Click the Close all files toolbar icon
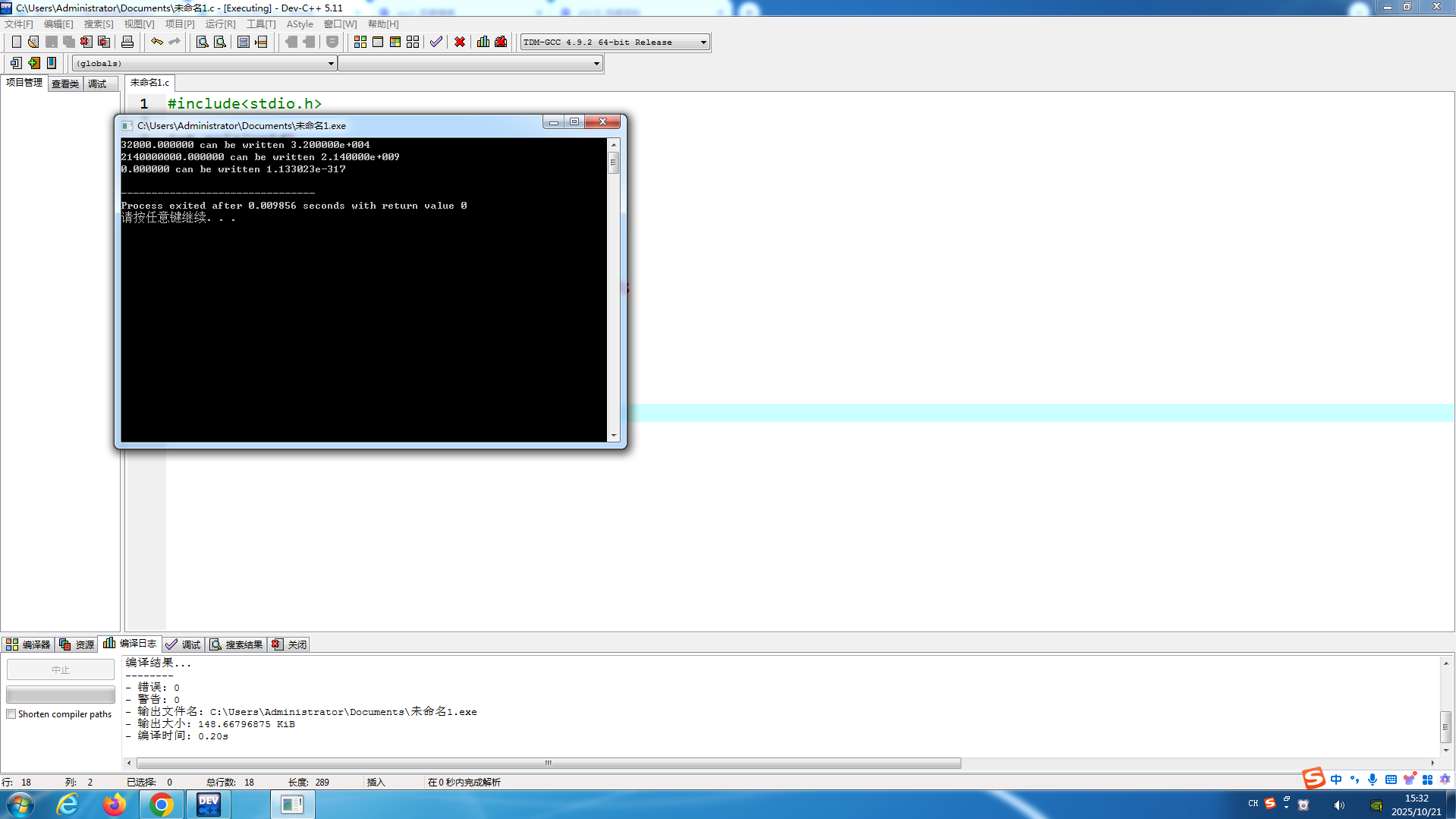The width and height of the screenshot is (1456, 819). tap(104, 42)
